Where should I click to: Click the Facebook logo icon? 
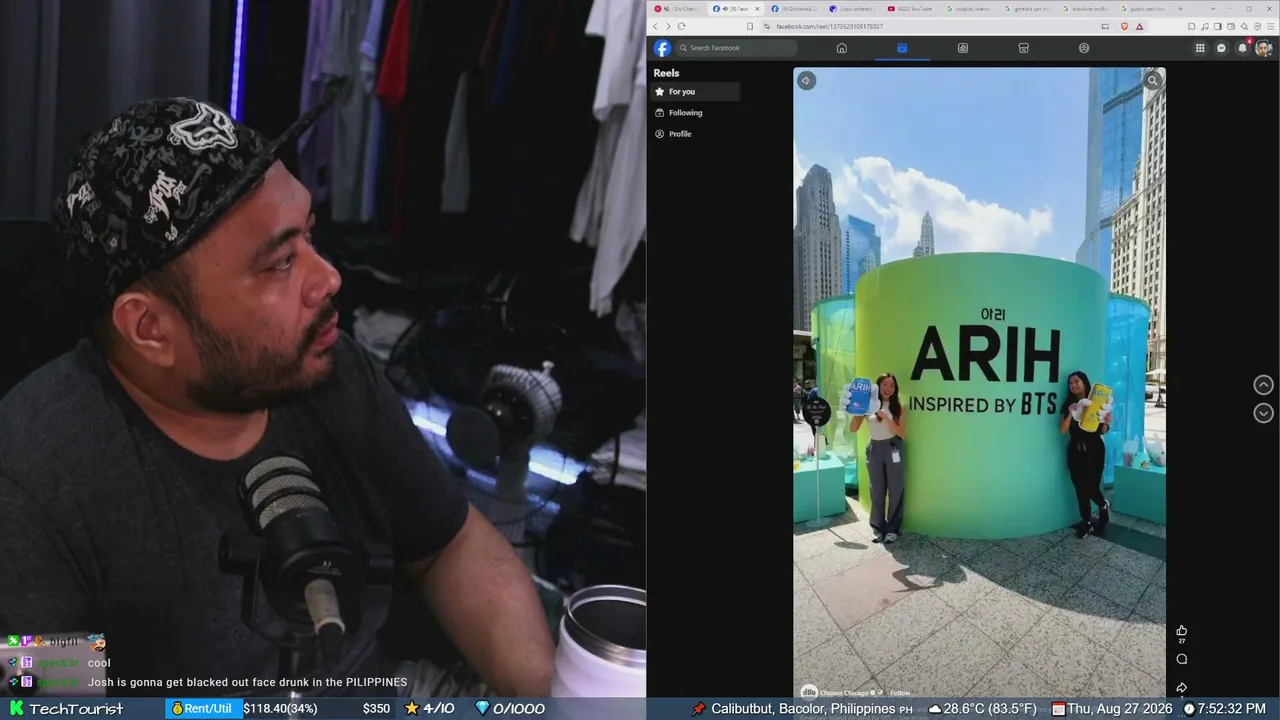[x=662, y=48]
